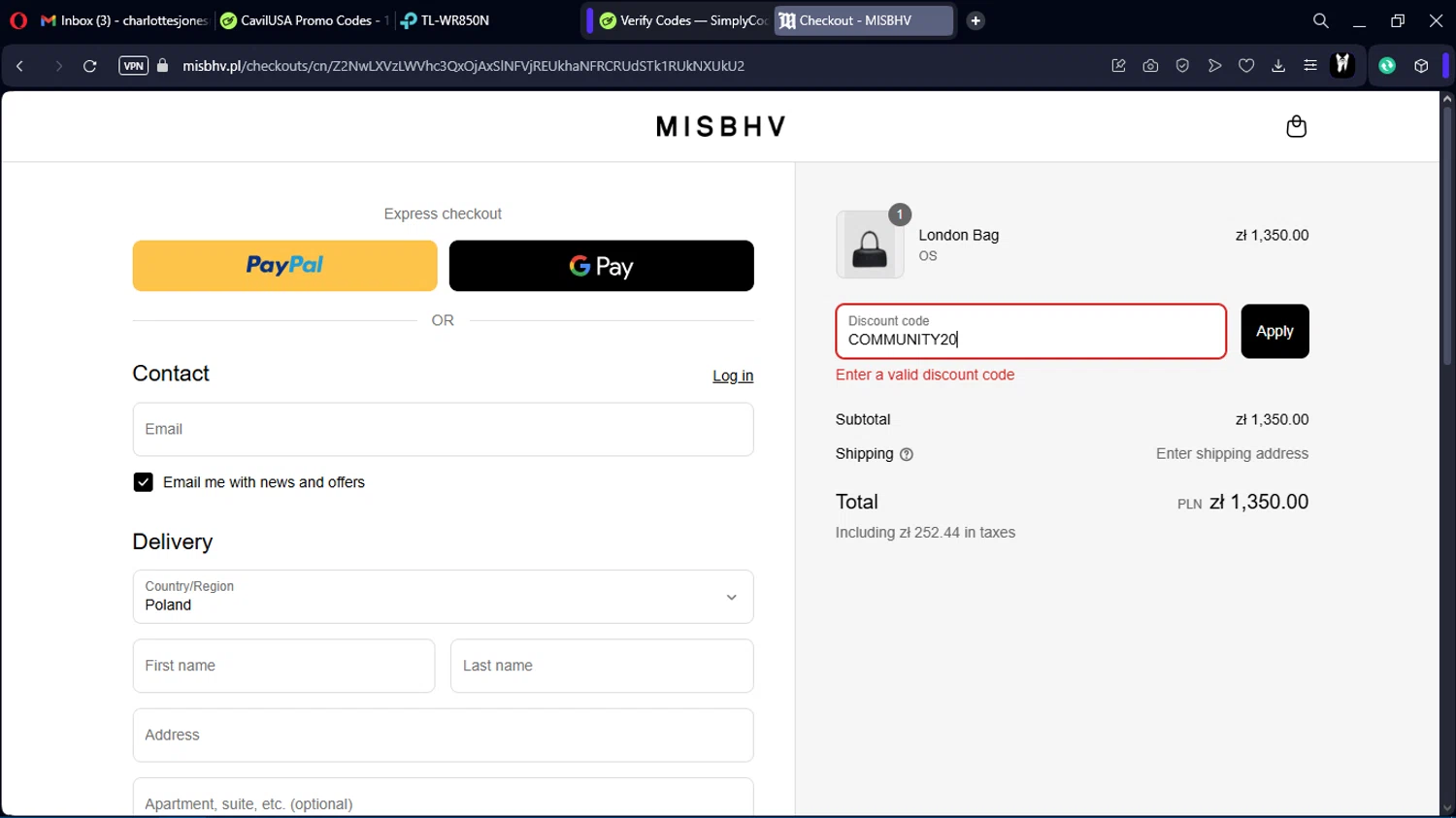Click the scrollbar up arrow
This screenshot has height=818, width=1456.
(1447, 98)
